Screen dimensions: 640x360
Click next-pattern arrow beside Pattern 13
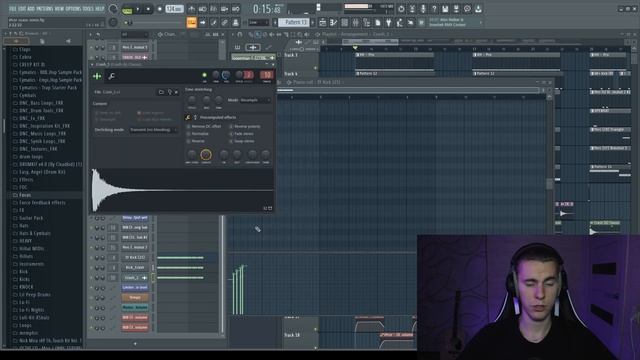[x=313, y=22]
